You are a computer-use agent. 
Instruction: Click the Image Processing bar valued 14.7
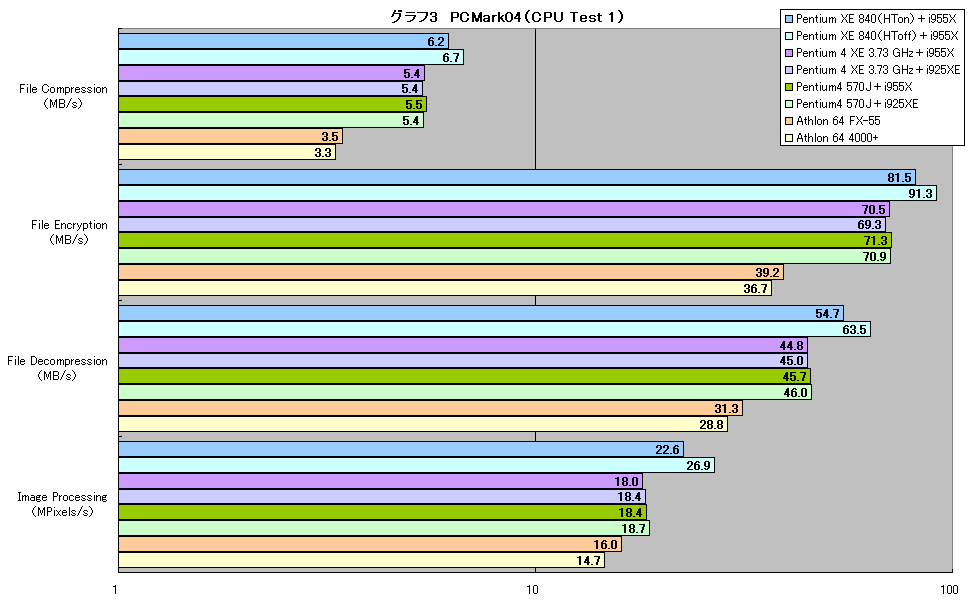pos(361,561)
